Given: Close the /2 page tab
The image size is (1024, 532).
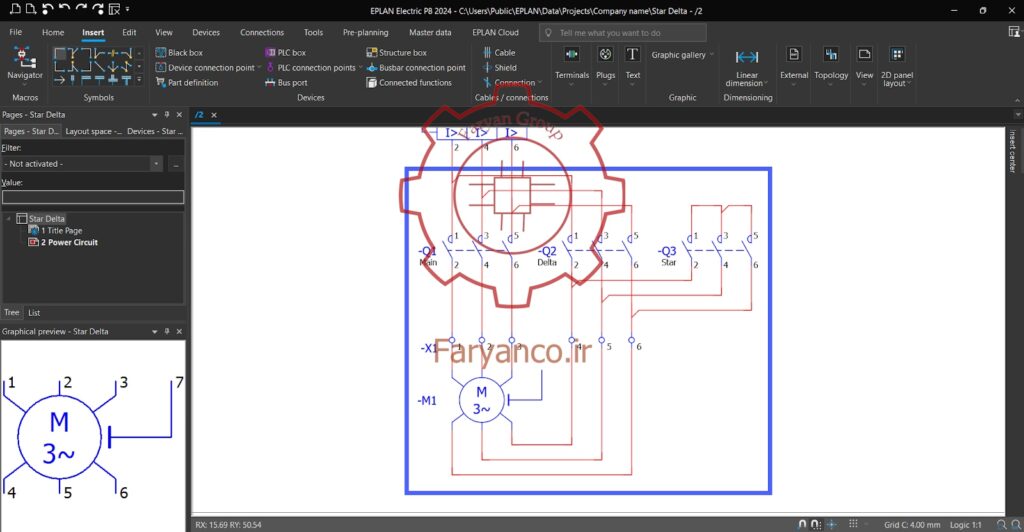Looking at the screenshot, I should pyautogui.click(x=214, y=115).
